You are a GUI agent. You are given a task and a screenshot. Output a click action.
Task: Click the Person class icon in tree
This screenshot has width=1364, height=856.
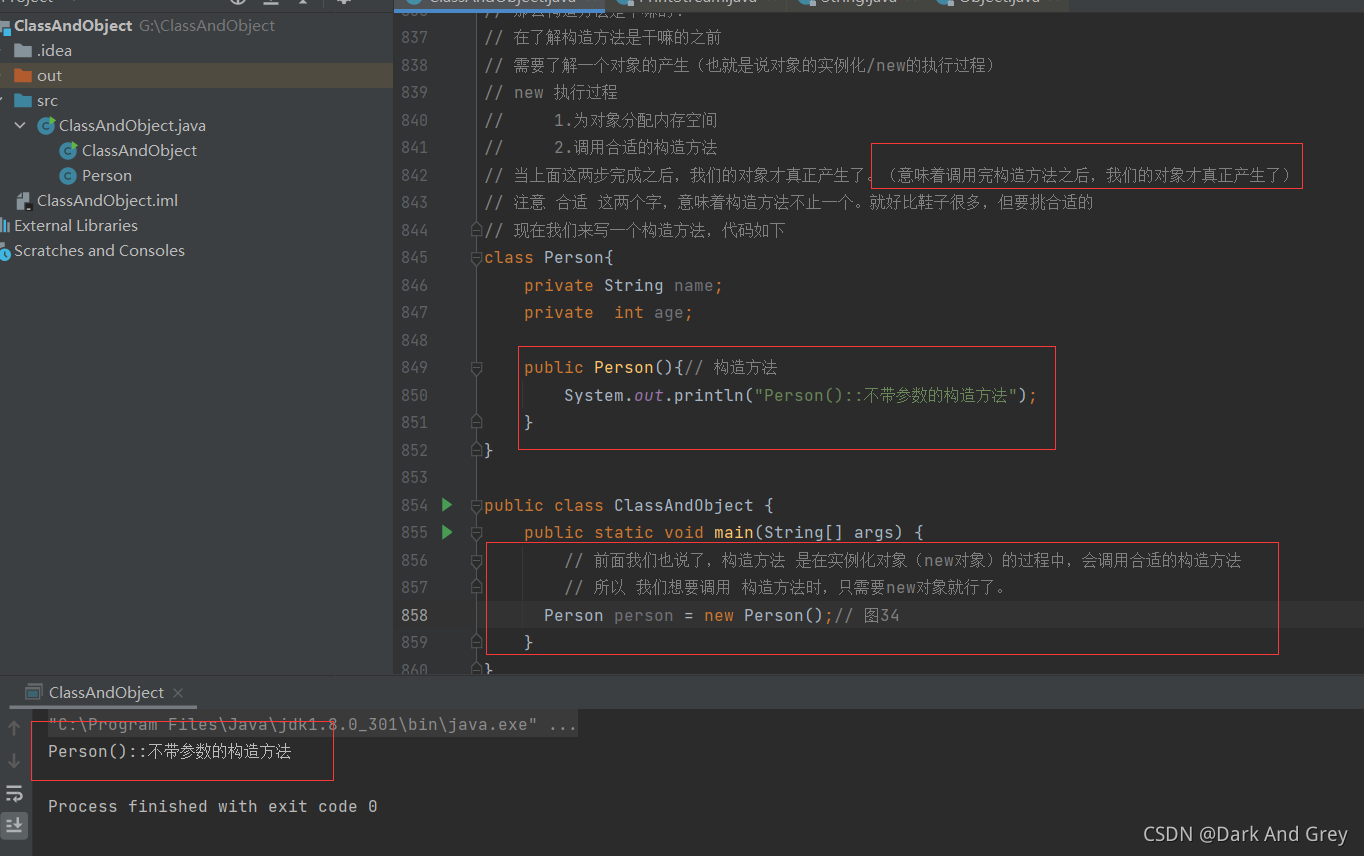click(68, 175)
